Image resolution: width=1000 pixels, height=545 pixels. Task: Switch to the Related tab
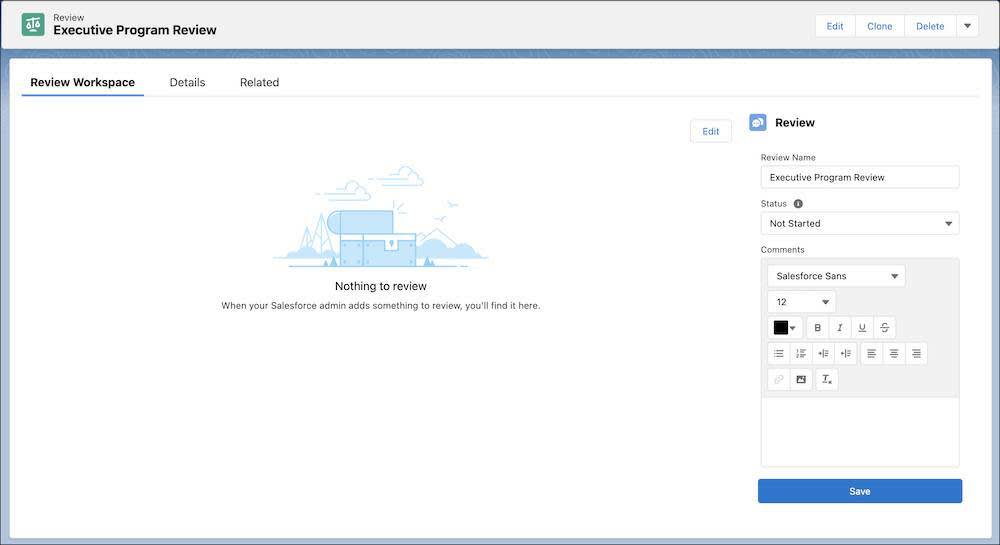click(x=260, y=82)
